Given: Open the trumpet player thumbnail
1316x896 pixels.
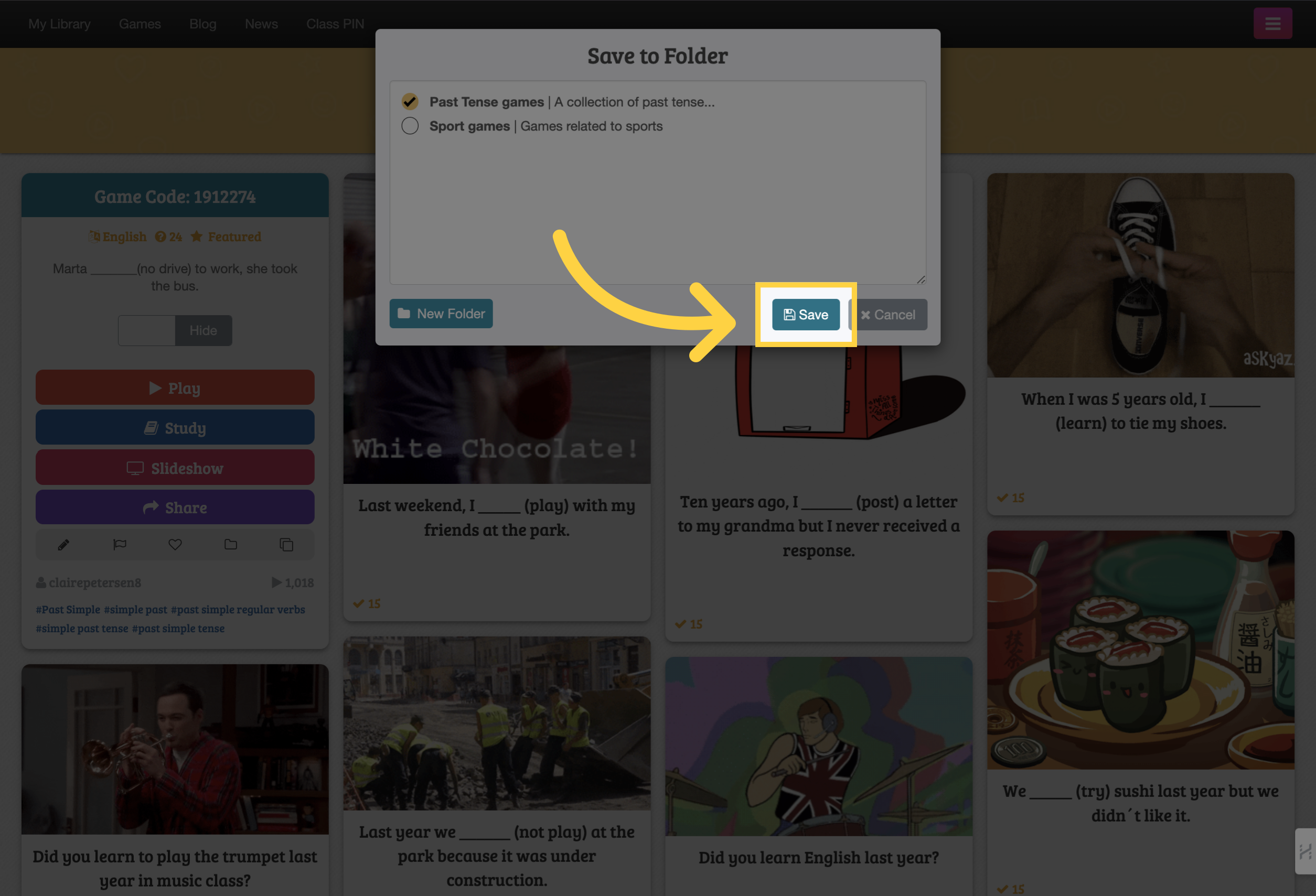Looking at the screenshot, I should coord(175,749).
